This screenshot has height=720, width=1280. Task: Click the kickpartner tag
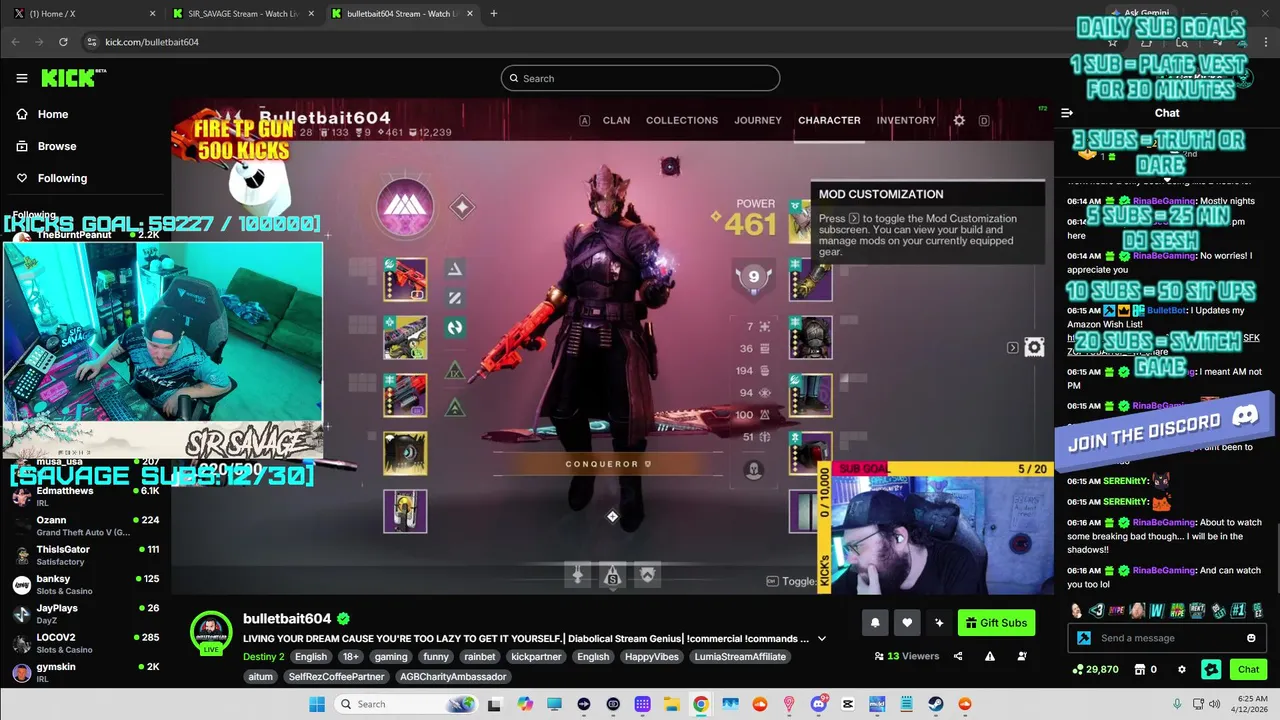536,657
